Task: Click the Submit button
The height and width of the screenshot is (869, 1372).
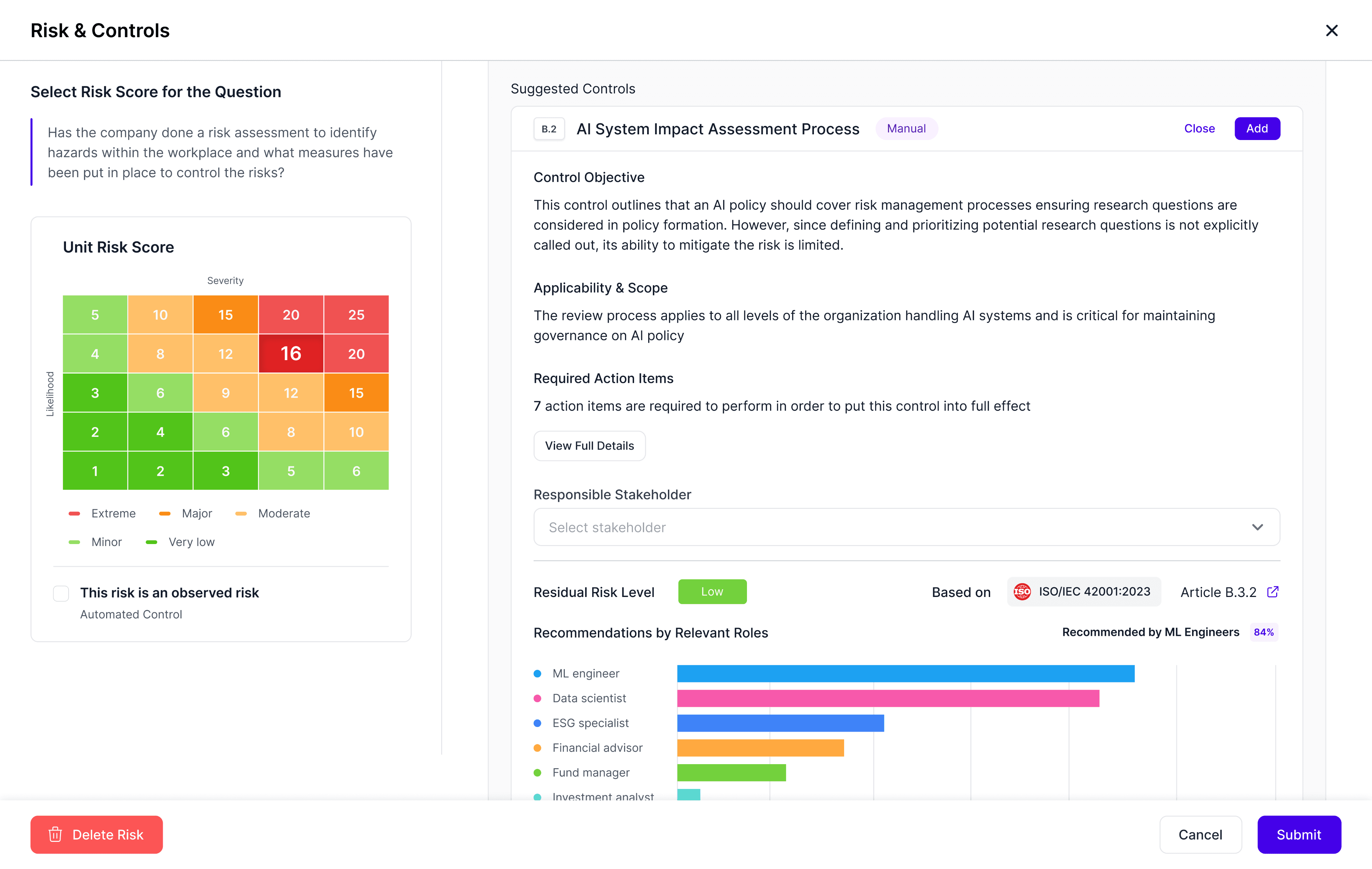Action: (x=1299, y=834)
